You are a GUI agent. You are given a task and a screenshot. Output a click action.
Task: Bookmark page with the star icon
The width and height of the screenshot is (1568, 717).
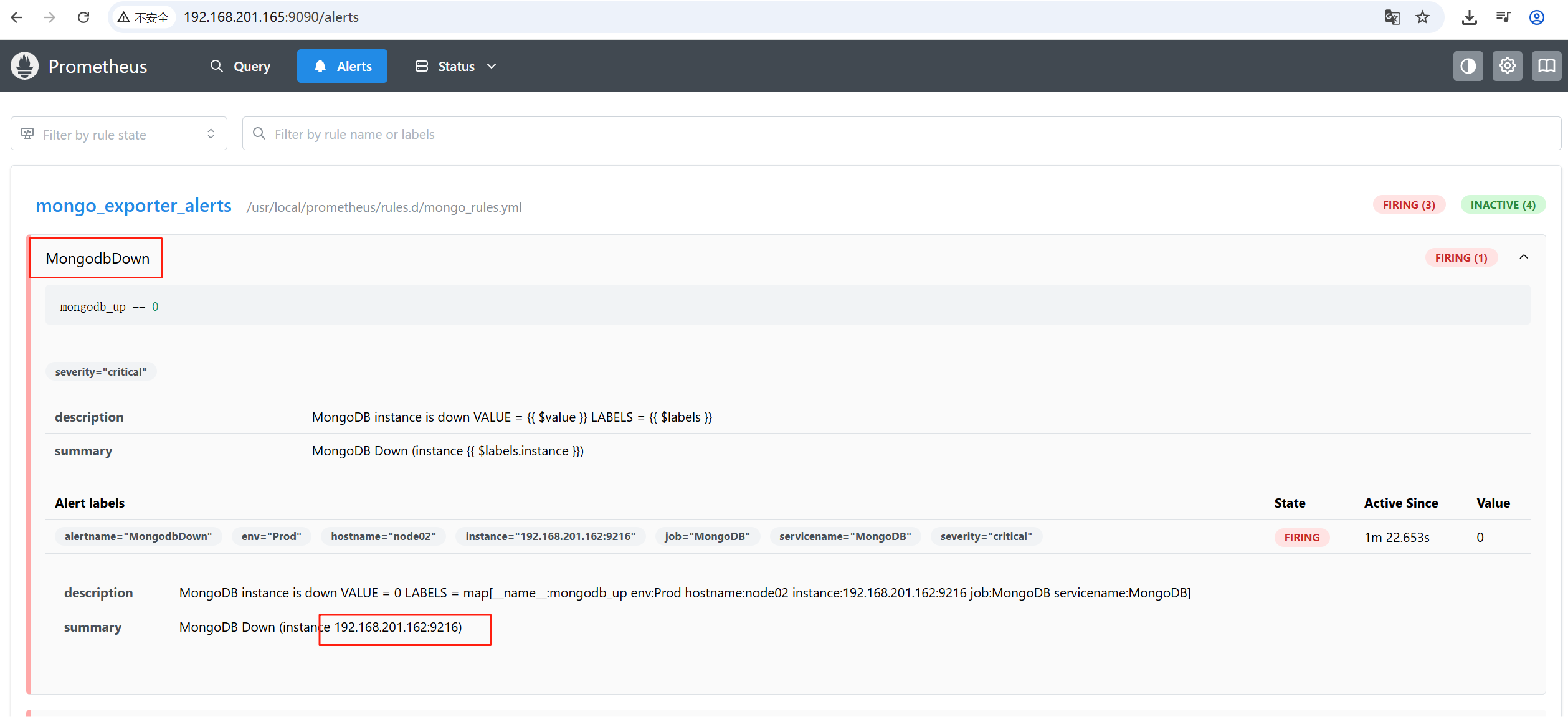[1422, 17]
